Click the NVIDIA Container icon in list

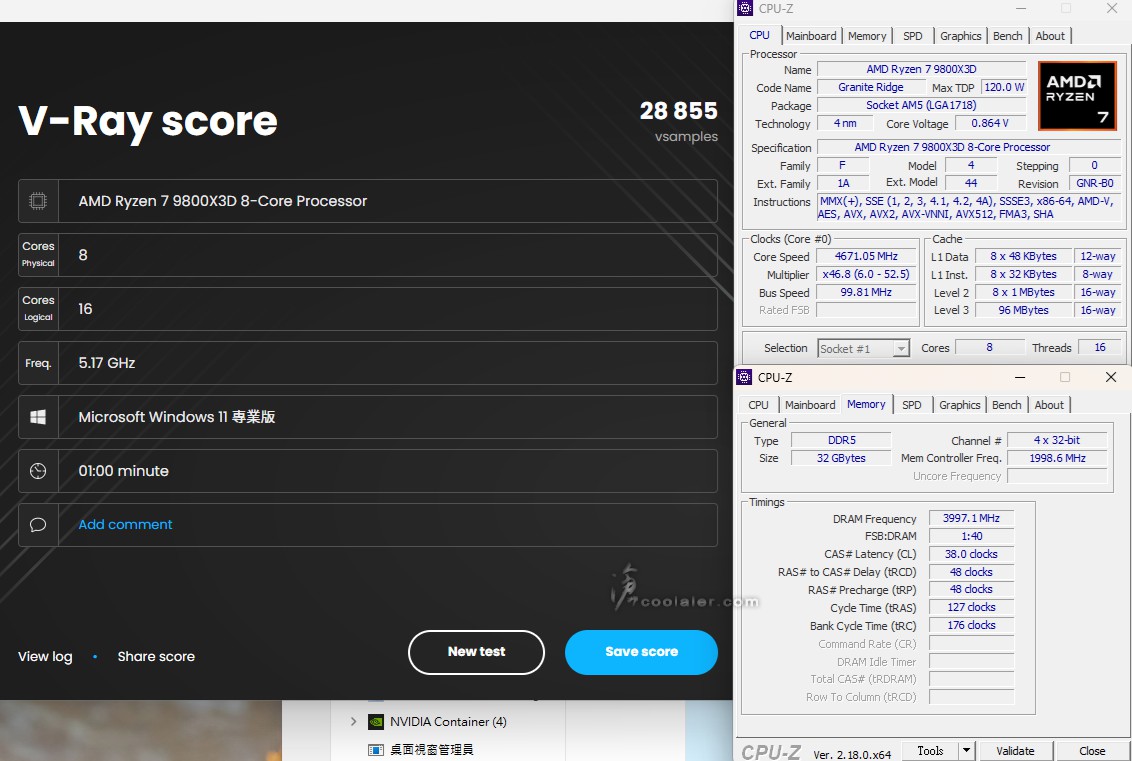376,721
